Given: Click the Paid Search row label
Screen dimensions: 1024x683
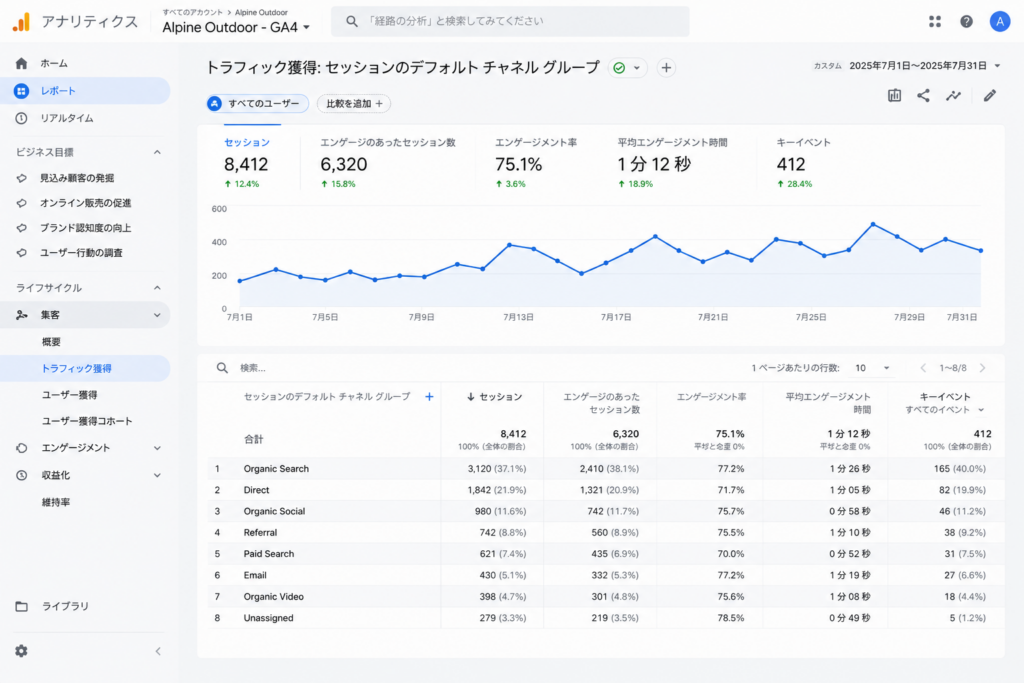Looking at the screenshot, I should [x=268, y=554].
